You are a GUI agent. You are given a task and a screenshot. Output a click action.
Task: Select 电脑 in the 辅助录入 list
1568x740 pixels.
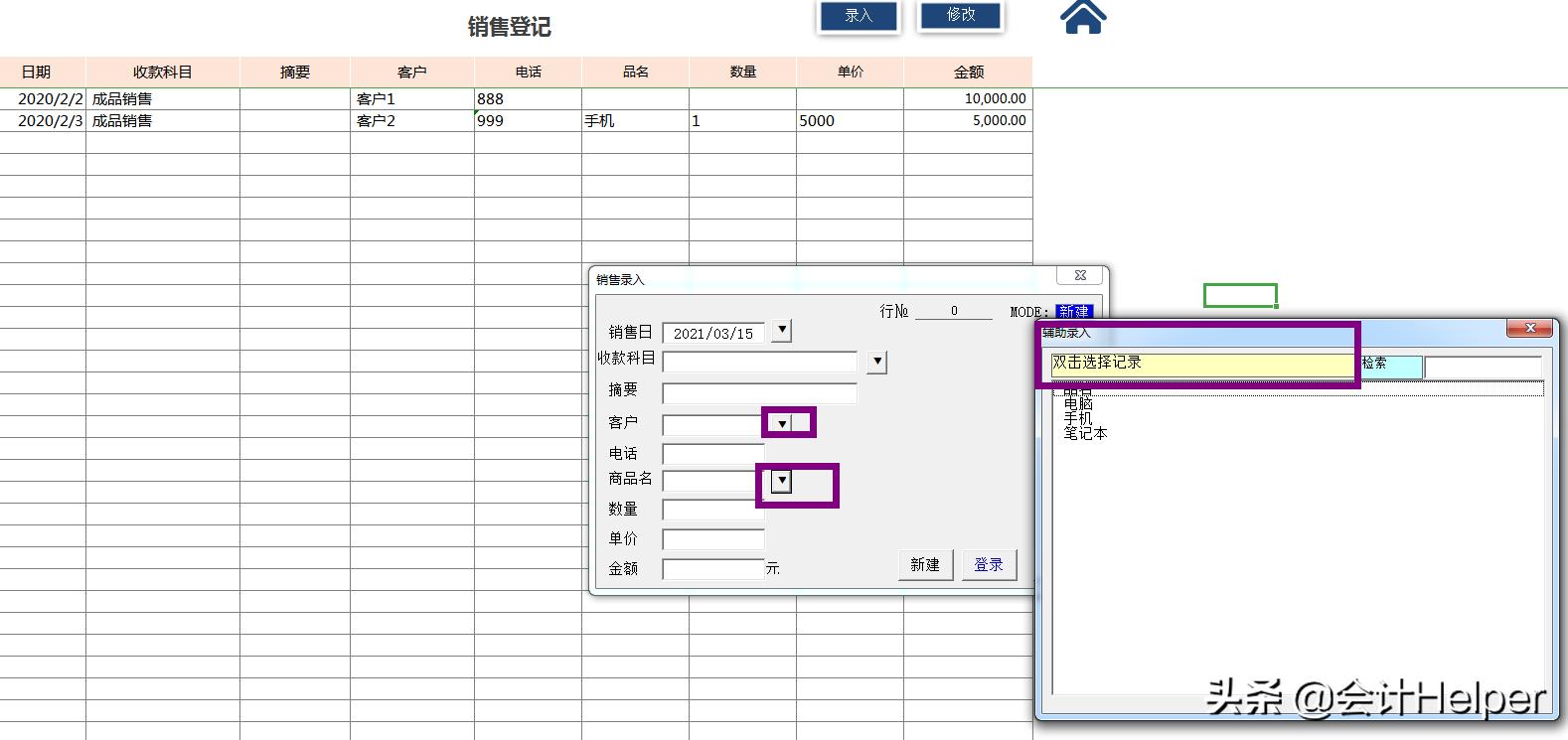(1078, 403)
